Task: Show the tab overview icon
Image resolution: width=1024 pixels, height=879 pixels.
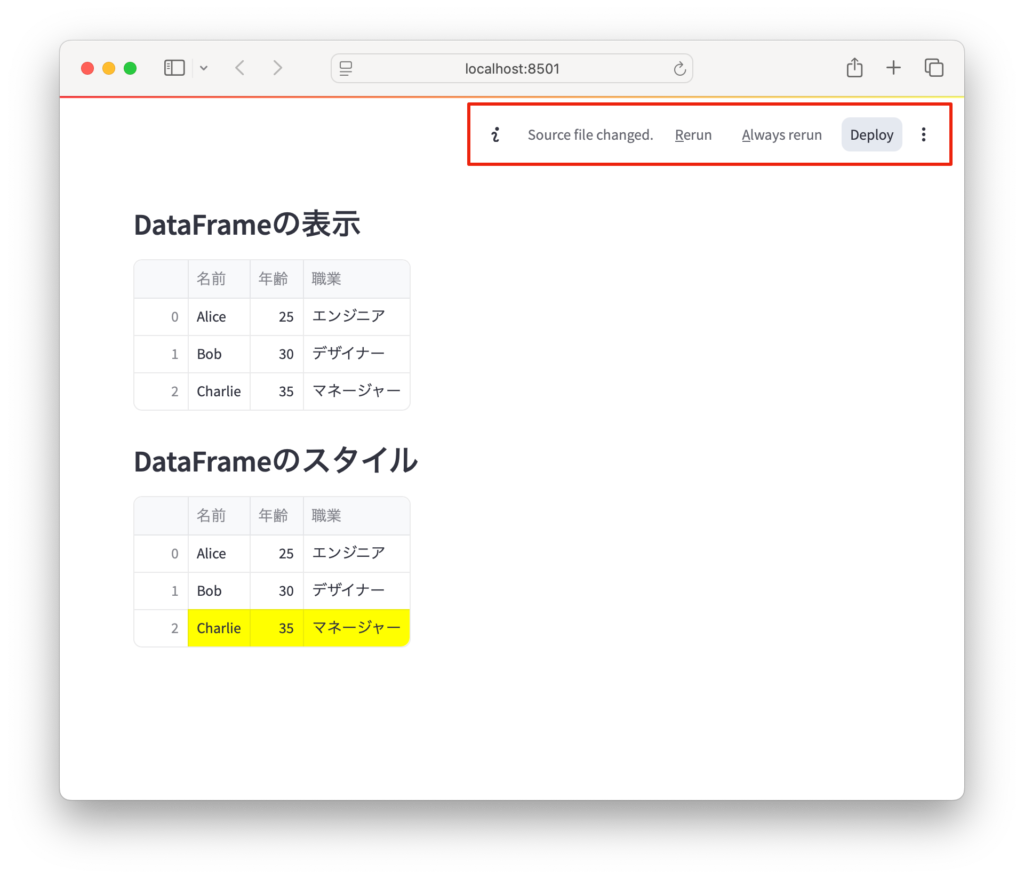Action: click(x=934, y=68)
